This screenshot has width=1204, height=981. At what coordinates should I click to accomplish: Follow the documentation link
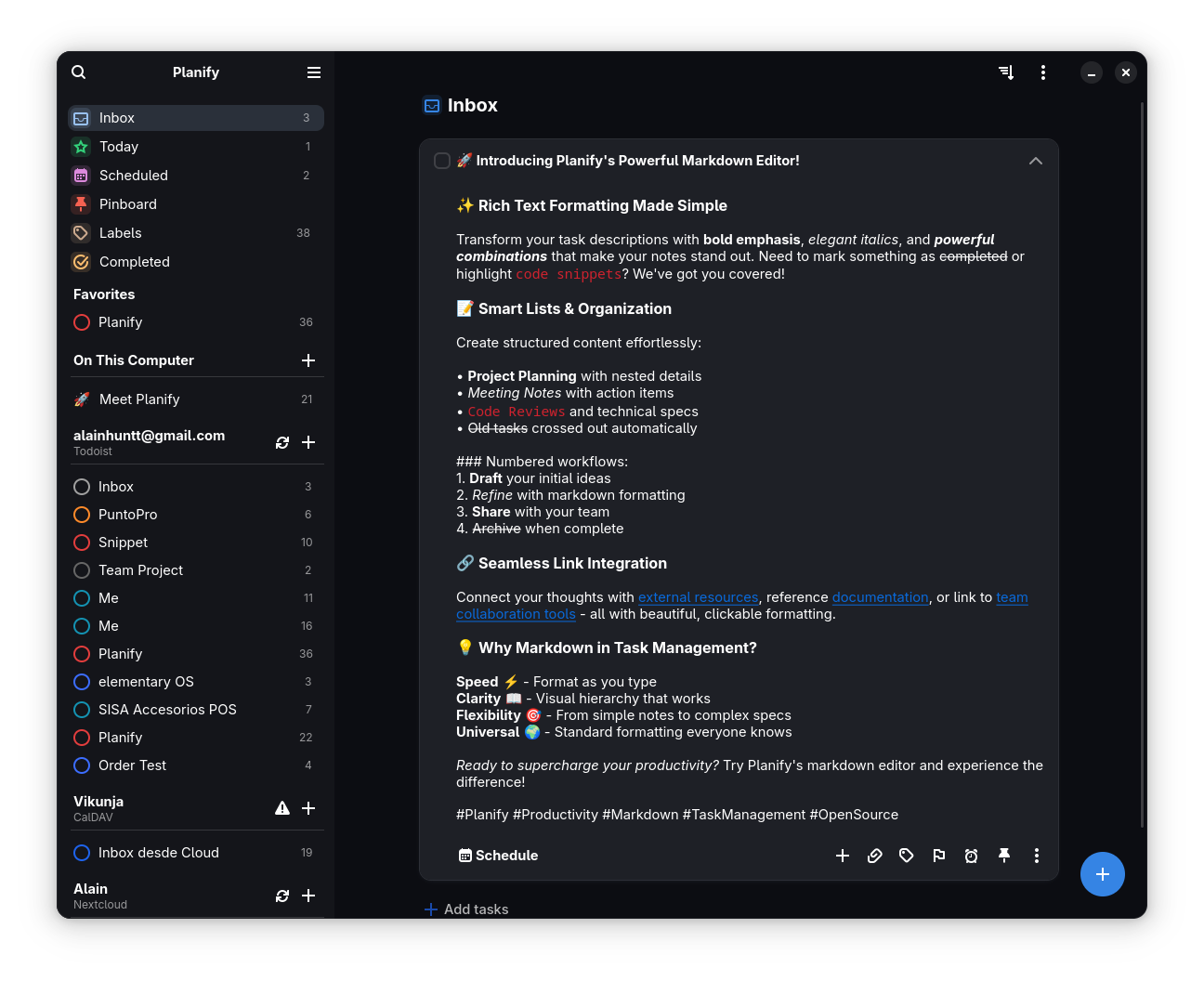pyautogui.click(x=880, y=597)
